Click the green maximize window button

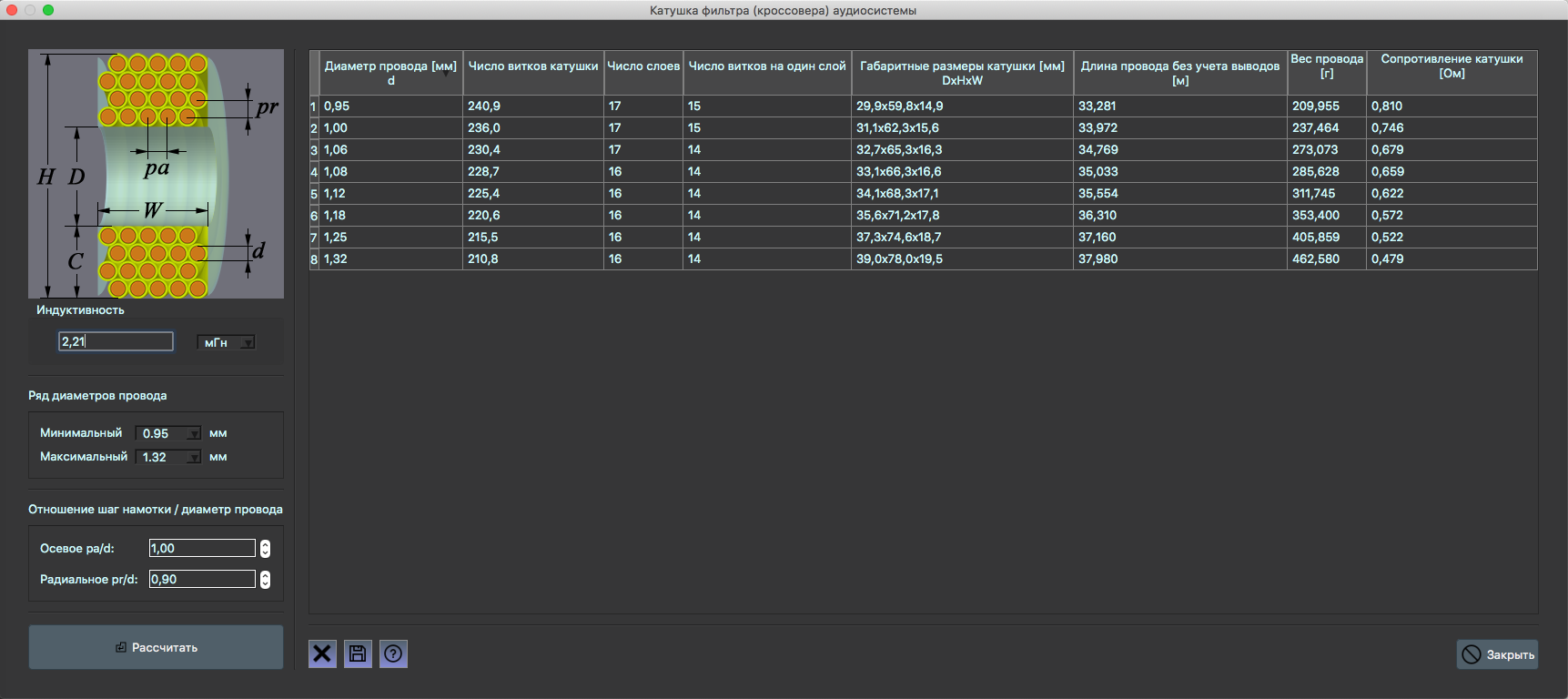click(x=48, y=10)
